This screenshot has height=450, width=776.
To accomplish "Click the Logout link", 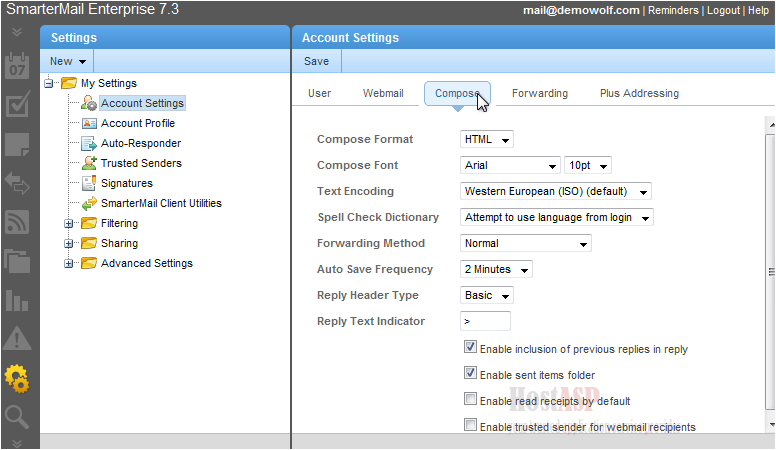I will tap(723, 10).
